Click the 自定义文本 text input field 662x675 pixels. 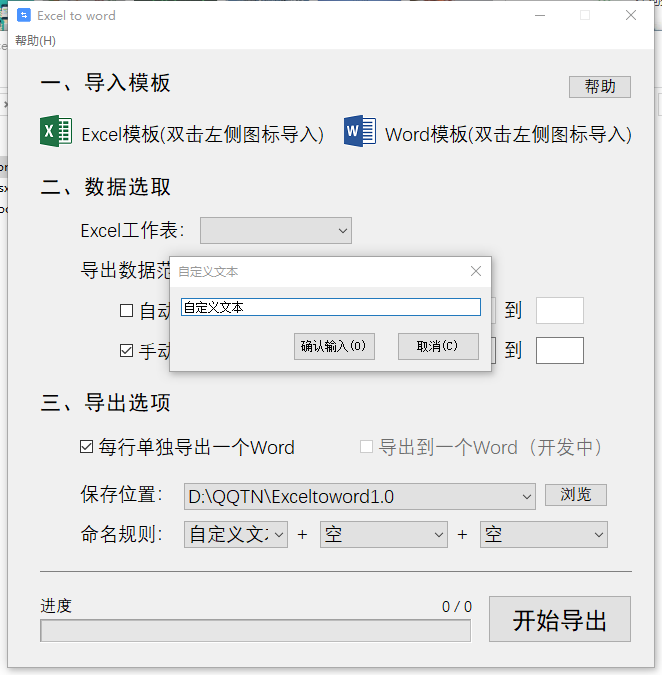tap(331, 307)
